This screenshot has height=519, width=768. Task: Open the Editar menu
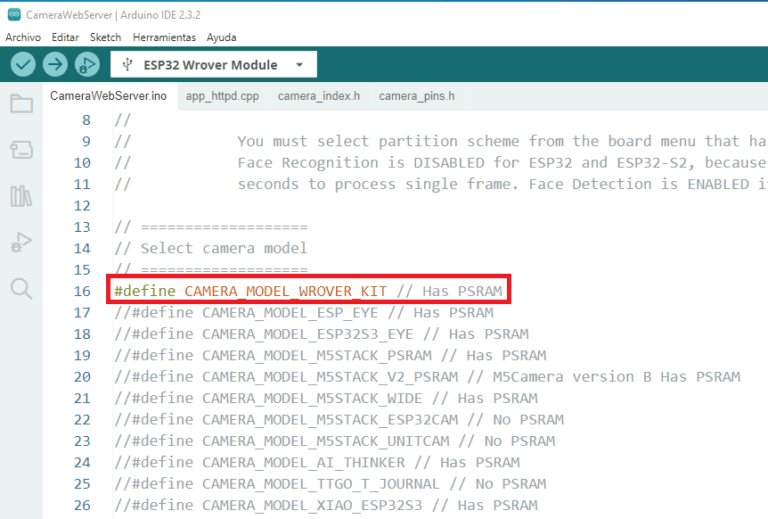pyautogui.click(x=65, y=37)
